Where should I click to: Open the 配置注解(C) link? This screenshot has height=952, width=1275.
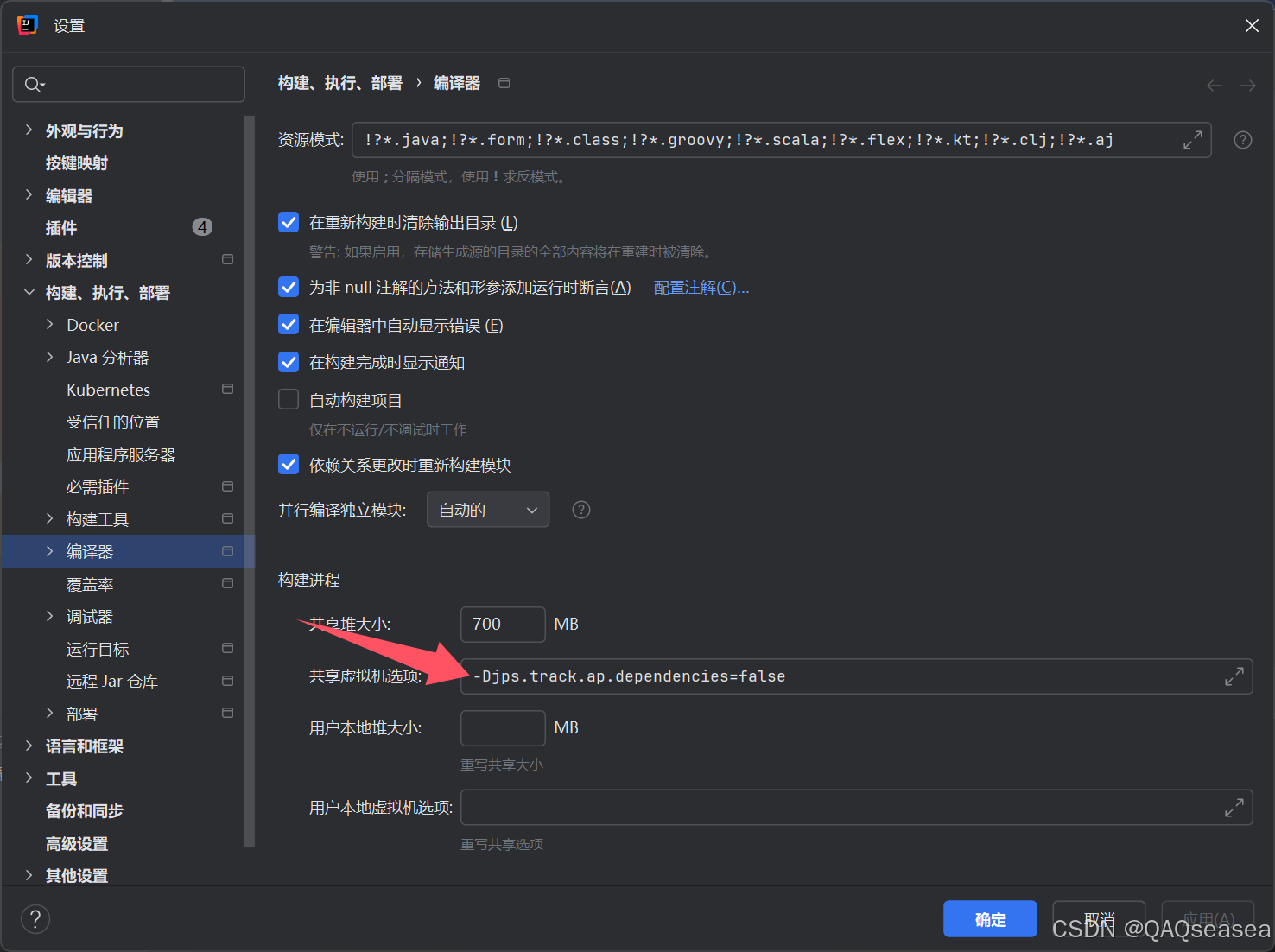pos(701,287)
